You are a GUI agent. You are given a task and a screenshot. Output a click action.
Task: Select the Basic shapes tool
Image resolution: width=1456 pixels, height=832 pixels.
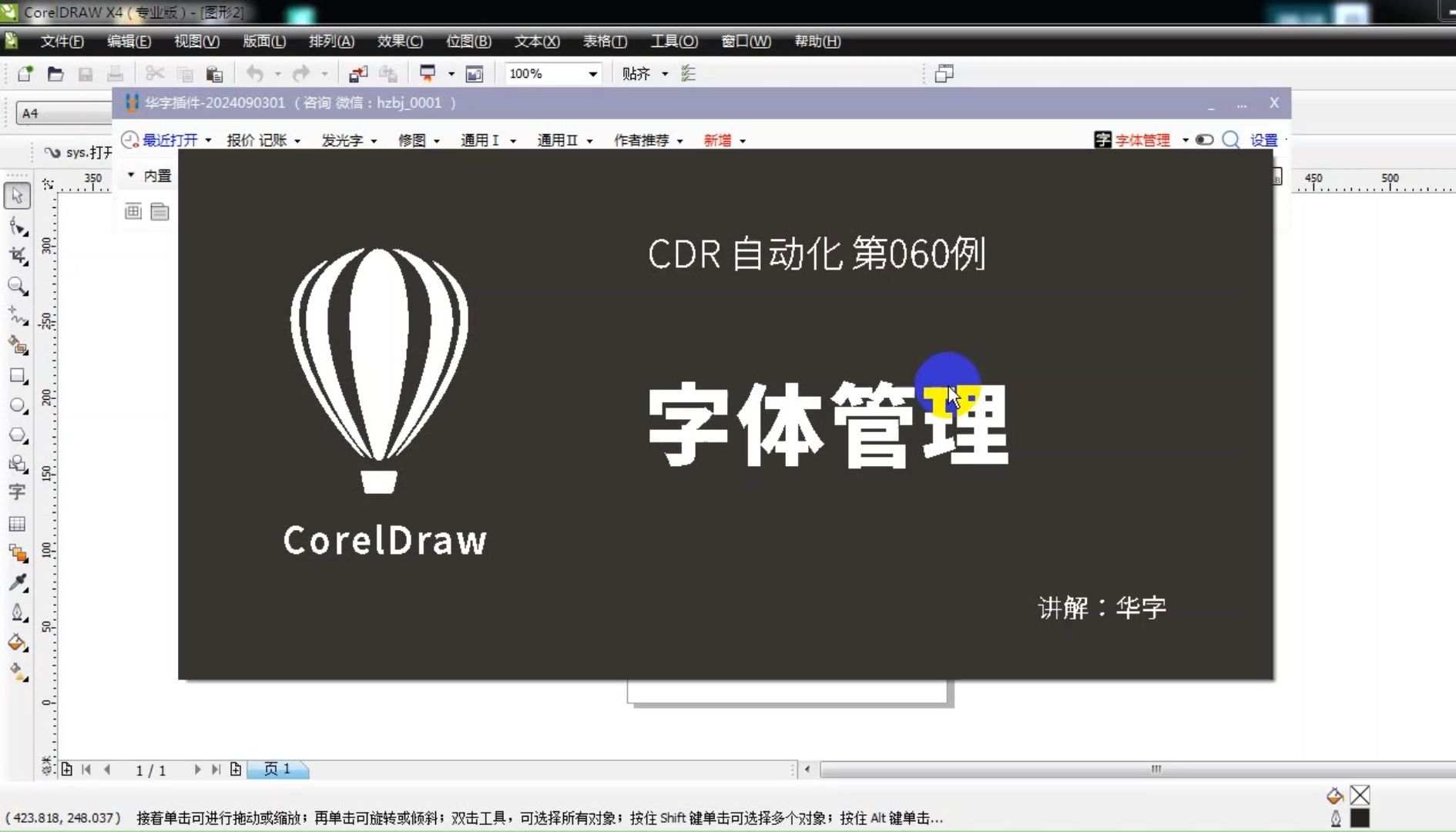[18, 464]
